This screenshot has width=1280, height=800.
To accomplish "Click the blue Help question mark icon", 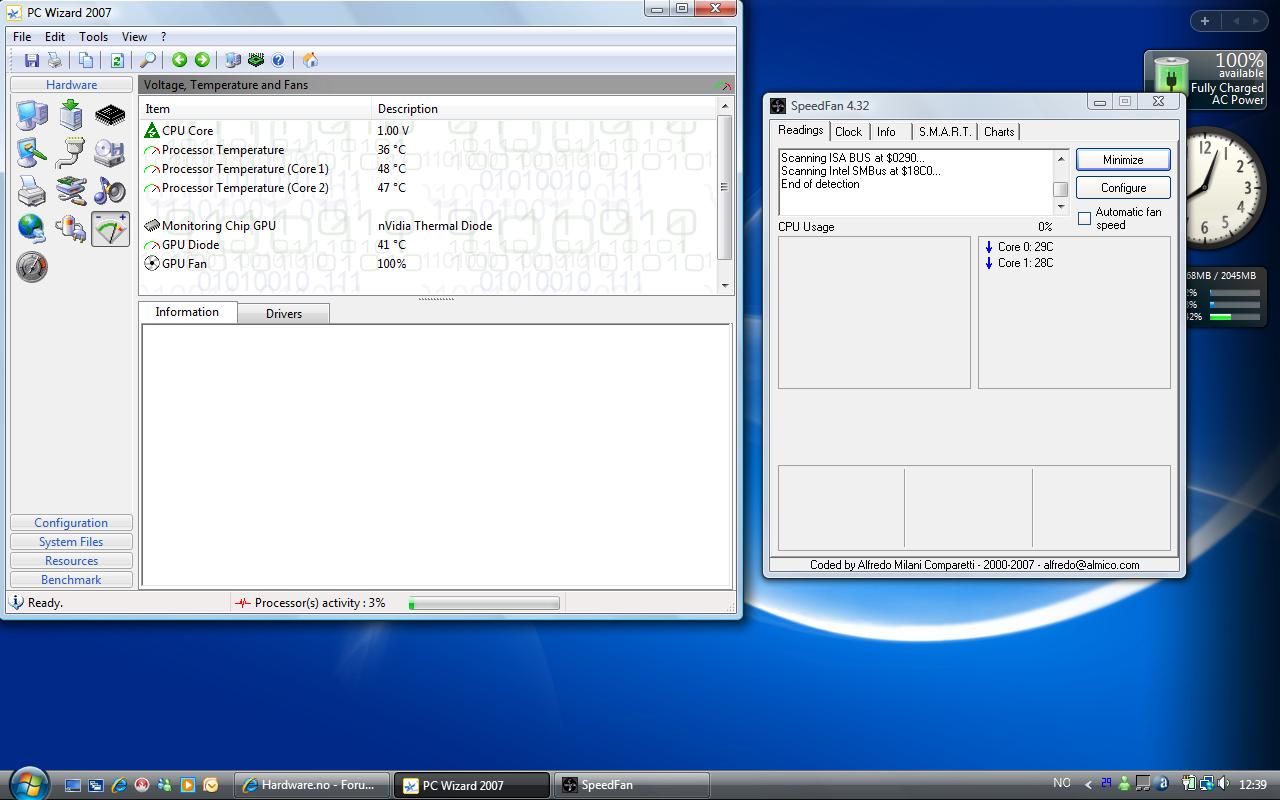I will (x=278, y=60).
